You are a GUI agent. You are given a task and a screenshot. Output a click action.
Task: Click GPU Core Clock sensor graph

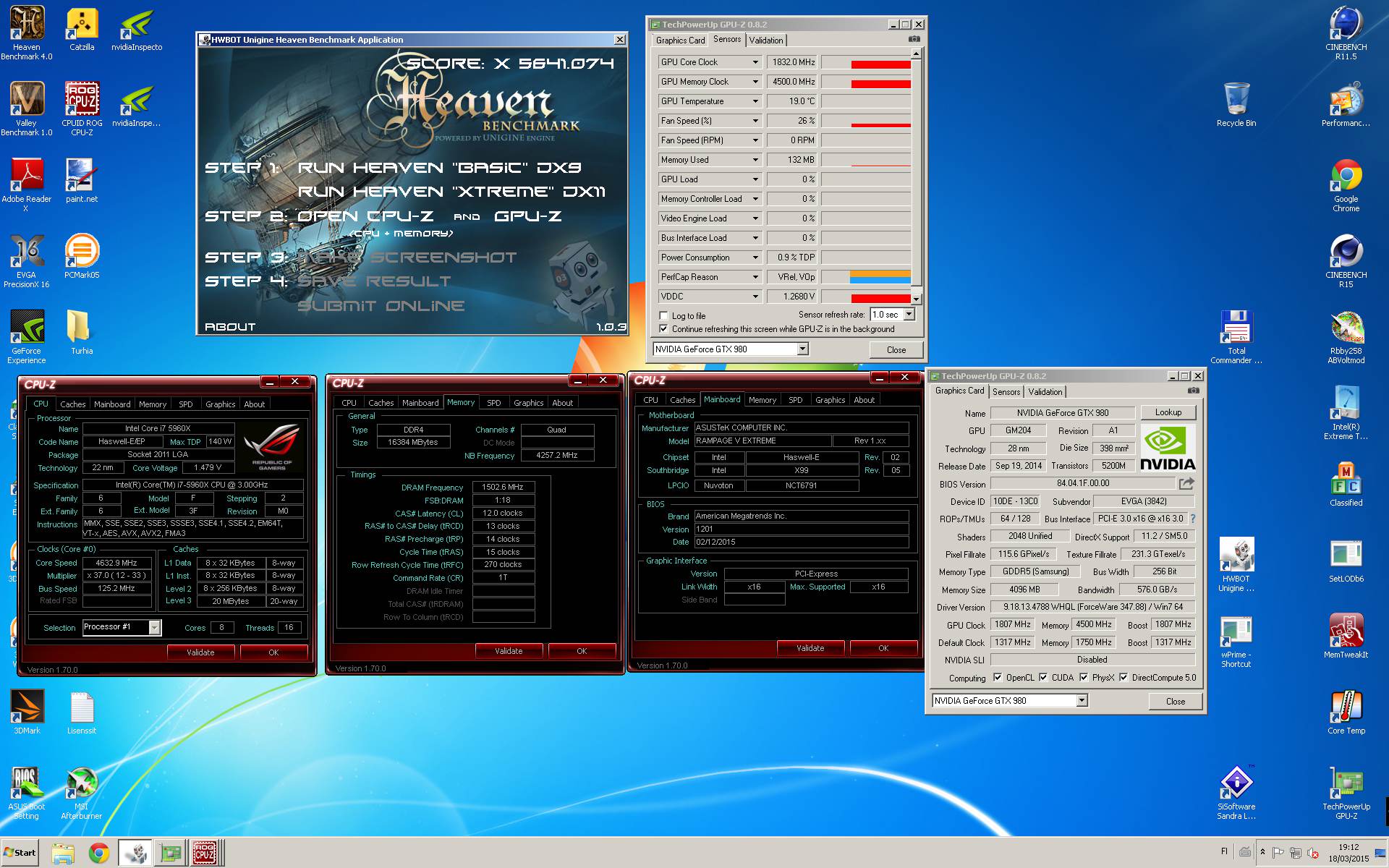tap(866, 62)
